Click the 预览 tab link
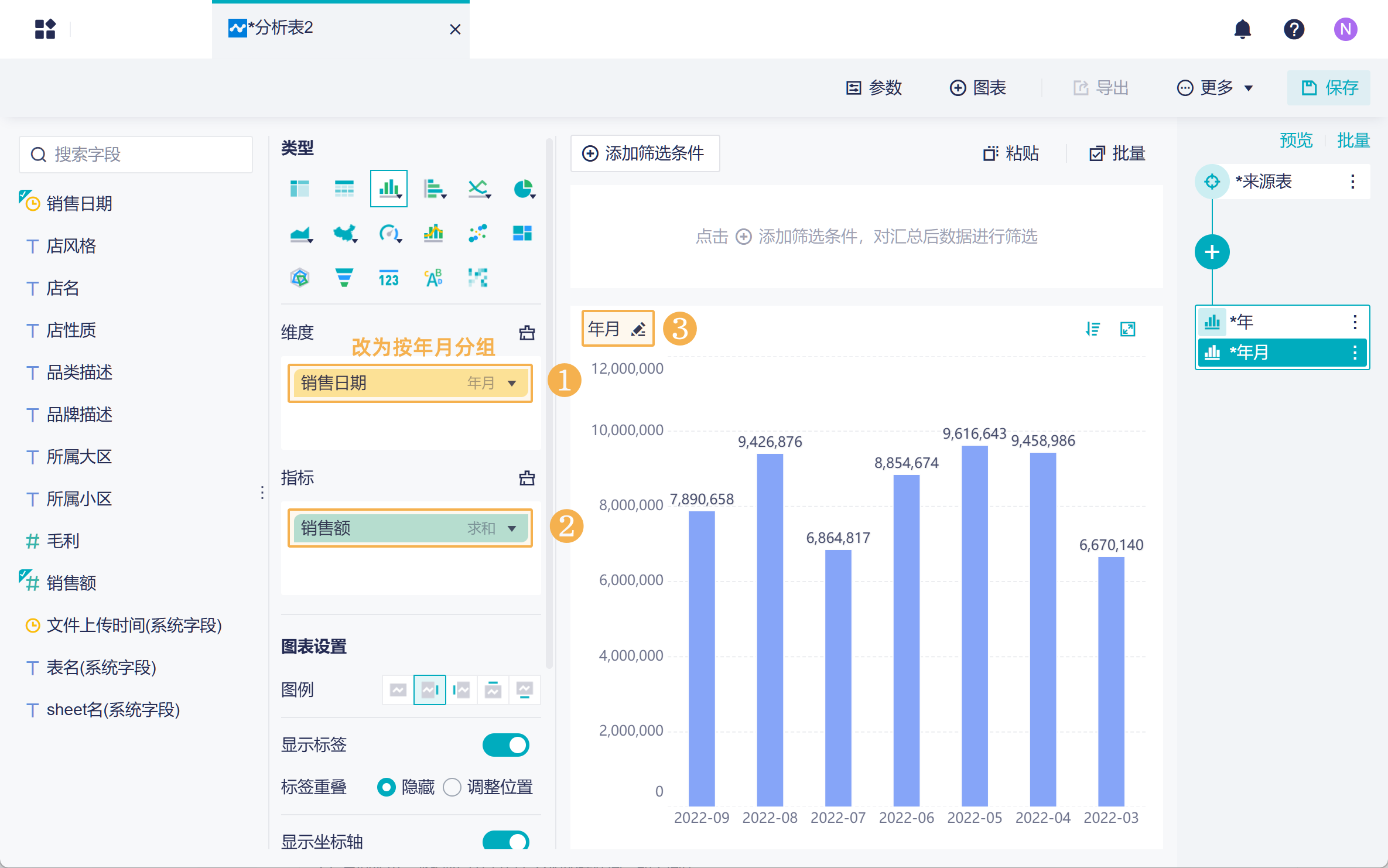This screenshot has height=868, width=1388. (x=1295, y=141)
